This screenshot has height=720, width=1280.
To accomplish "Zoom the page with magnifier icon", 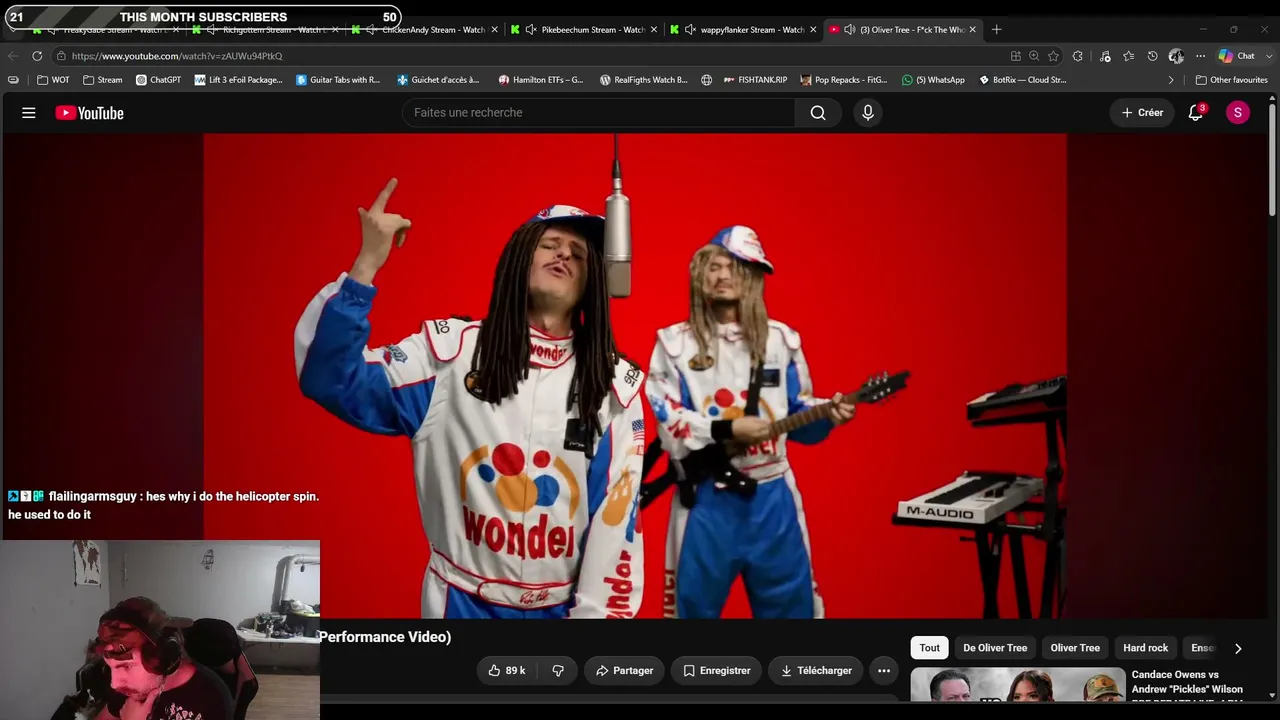I will pyautogui.click(x=1034, y=56).
